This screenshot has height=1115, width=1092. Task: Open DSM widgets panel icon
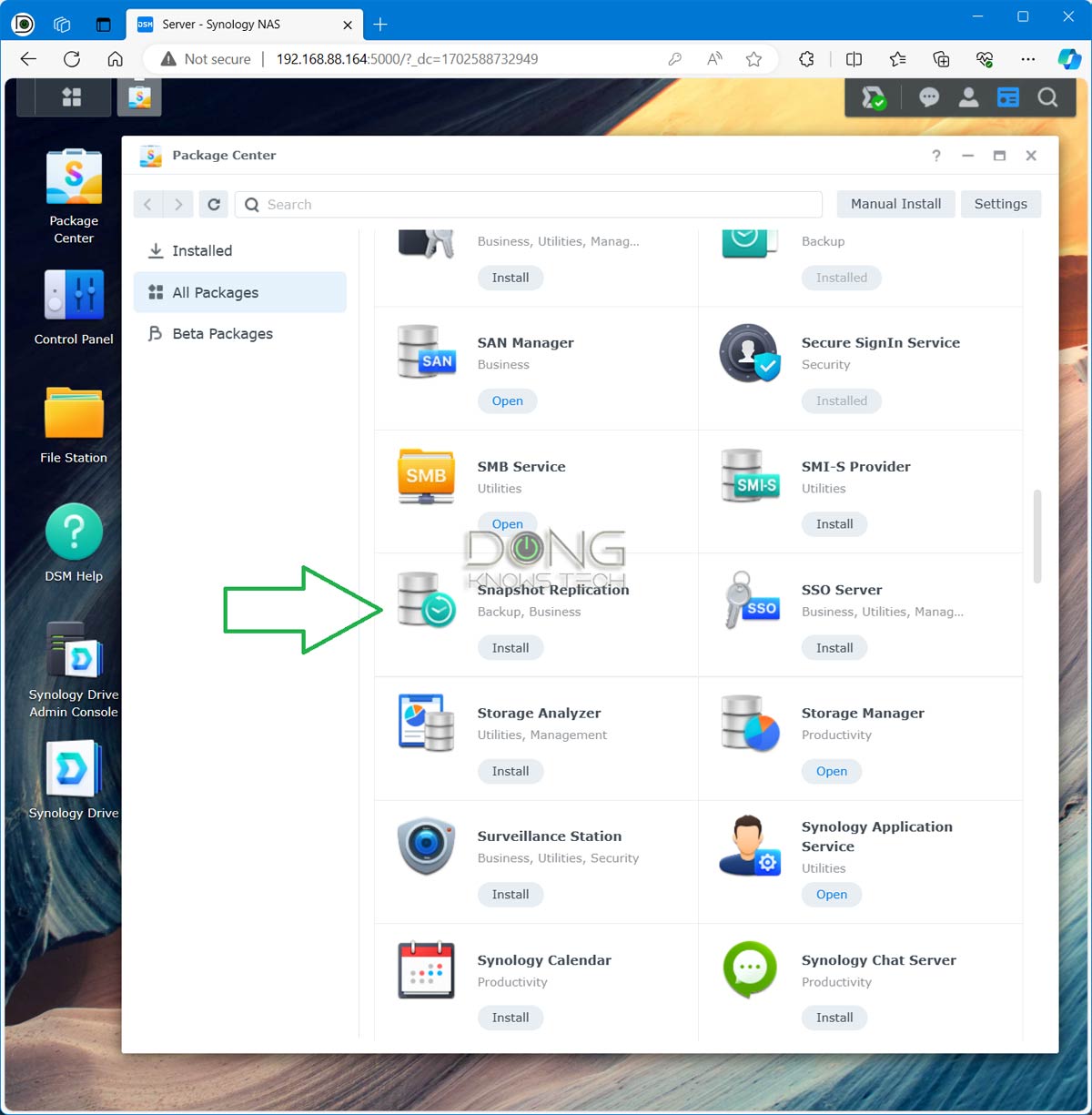pyautogui.click(x=1008, y=97)
